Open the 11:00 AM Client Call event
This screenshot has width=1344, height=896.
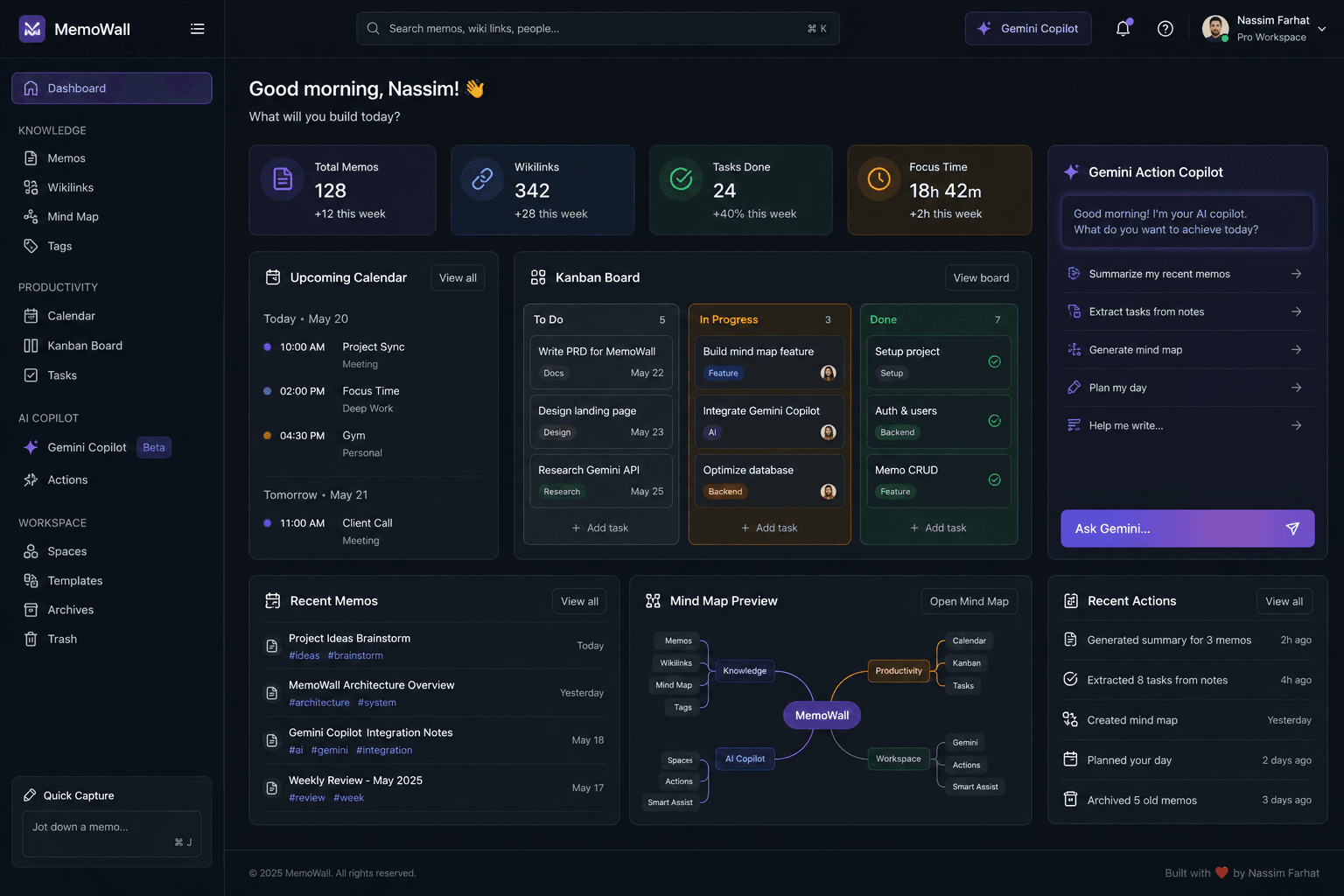tap(374, 531)
